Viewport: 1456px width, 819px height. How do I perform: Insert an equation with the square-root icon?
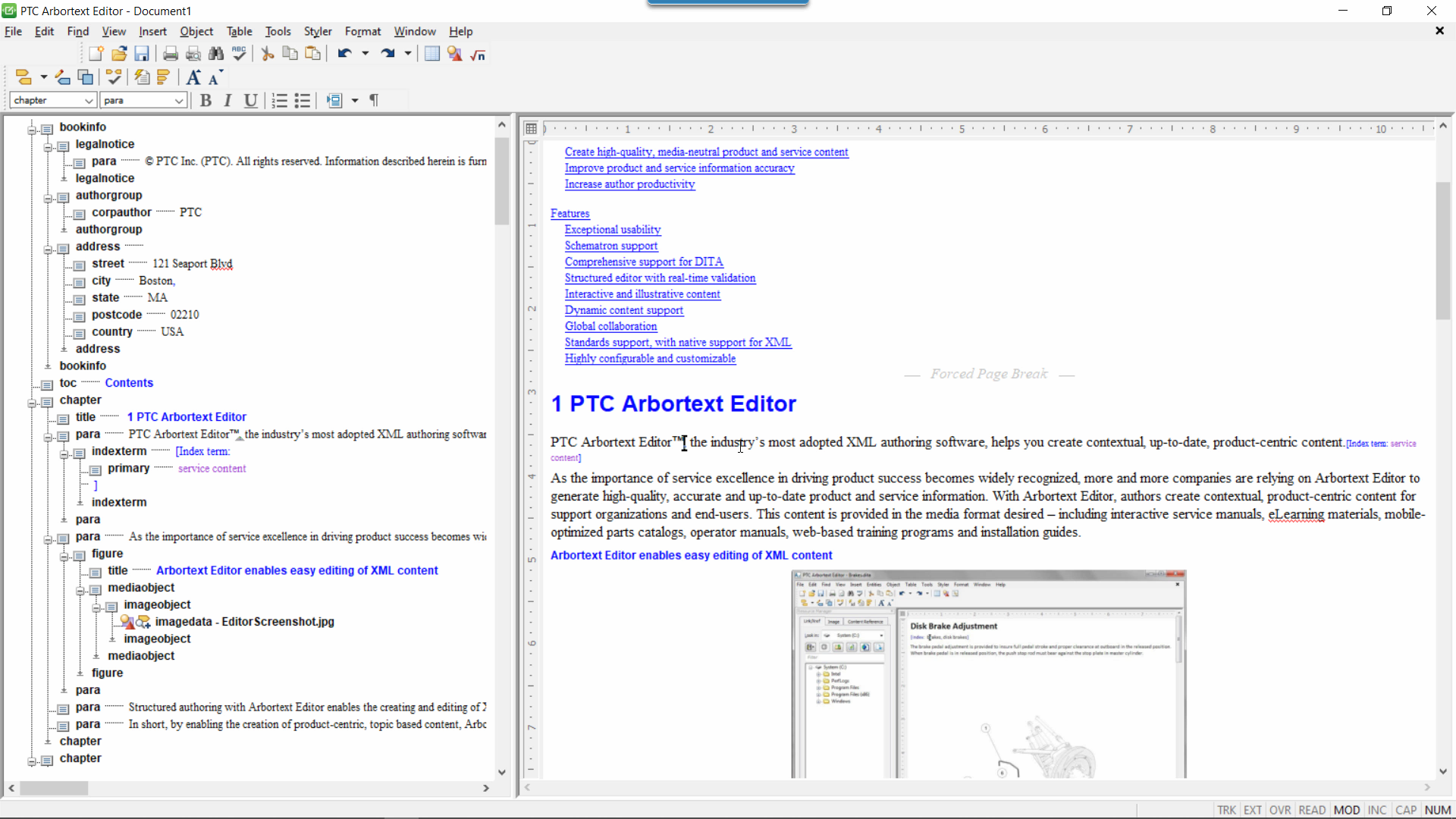(478, 54)
